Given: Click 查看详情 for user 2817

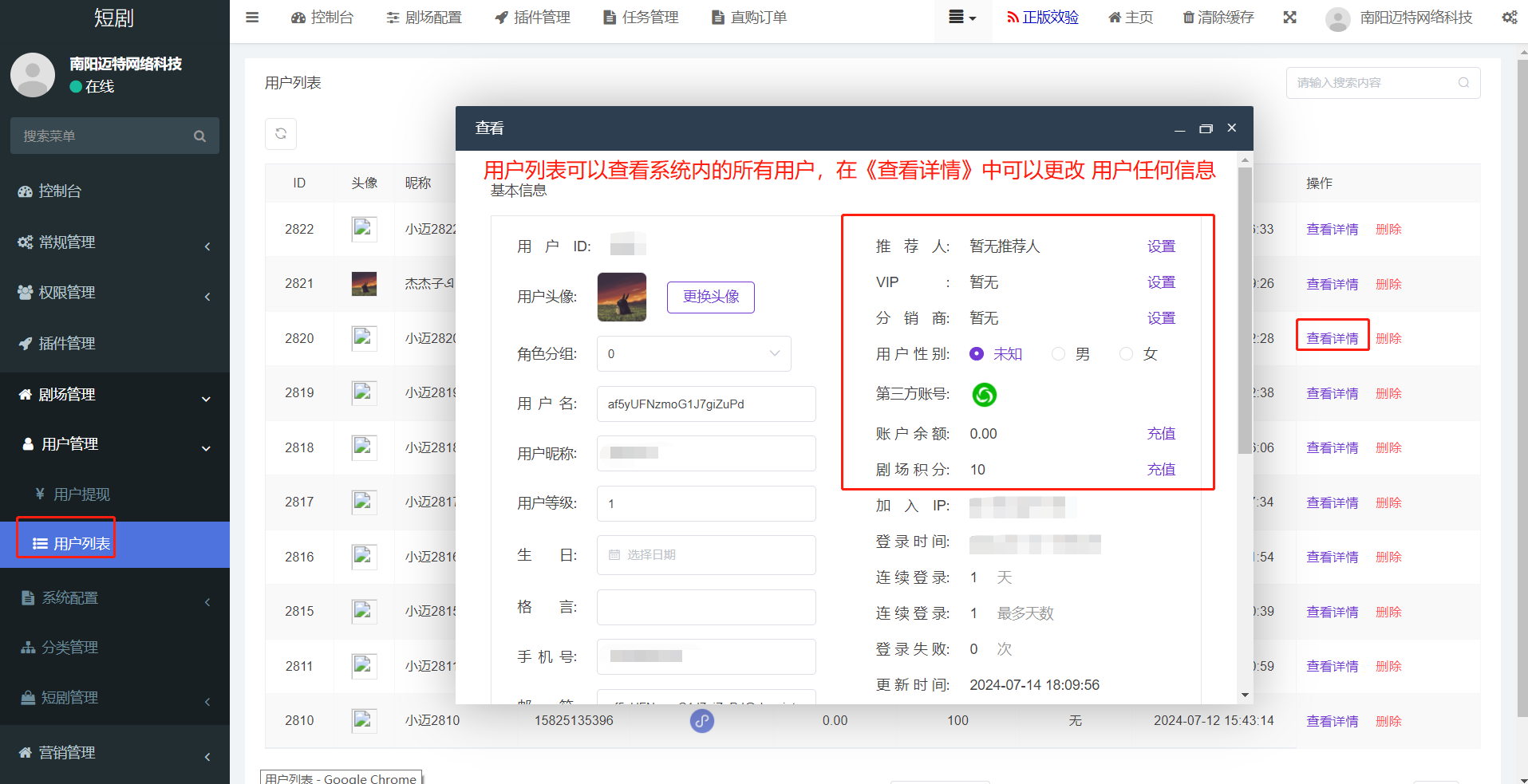Looking at the screenshot, I should [x=1332, y=502].
